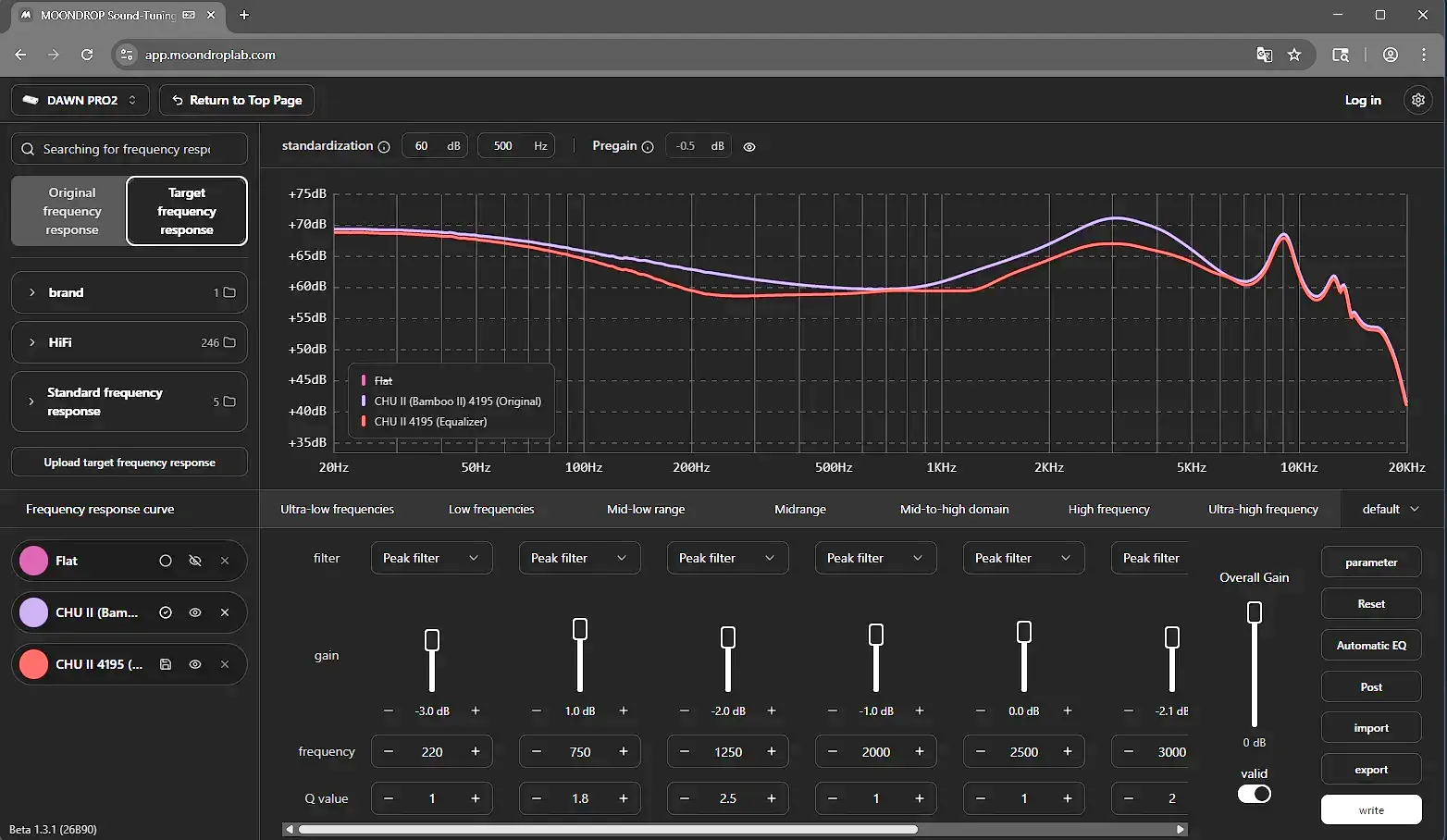Open the filter type dropdown for 220 Hz band
Image resolution: width=1447 pixels, height=840 pixels.
[431, 558]
